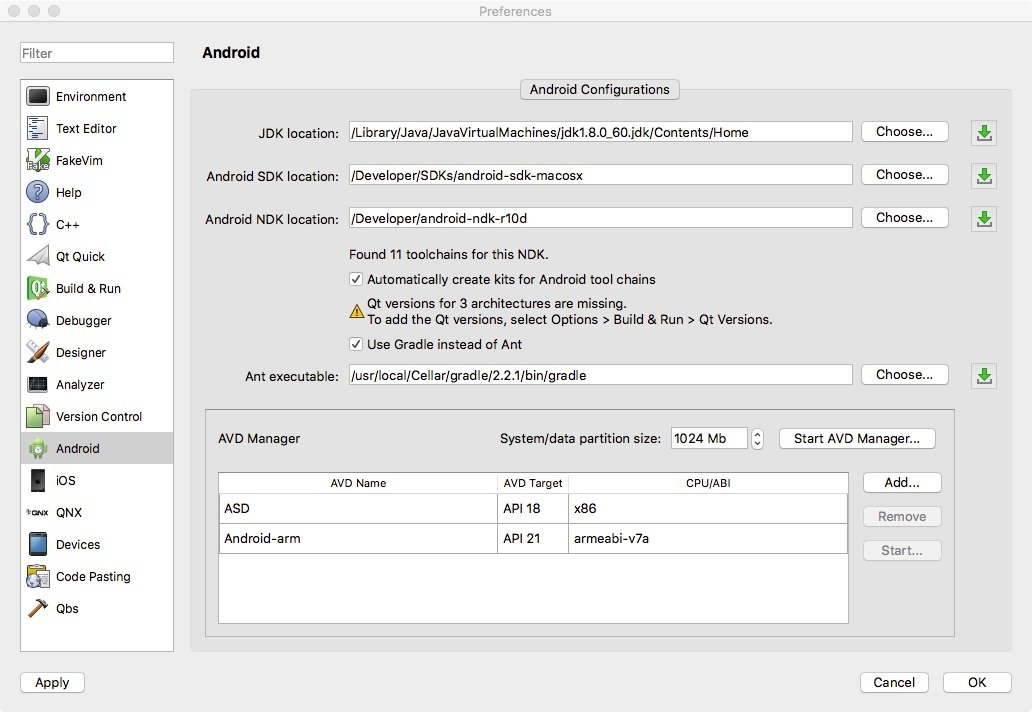Select the Debugger category icon
This screenshot has height=712, width=1032.
pos(38,320)
